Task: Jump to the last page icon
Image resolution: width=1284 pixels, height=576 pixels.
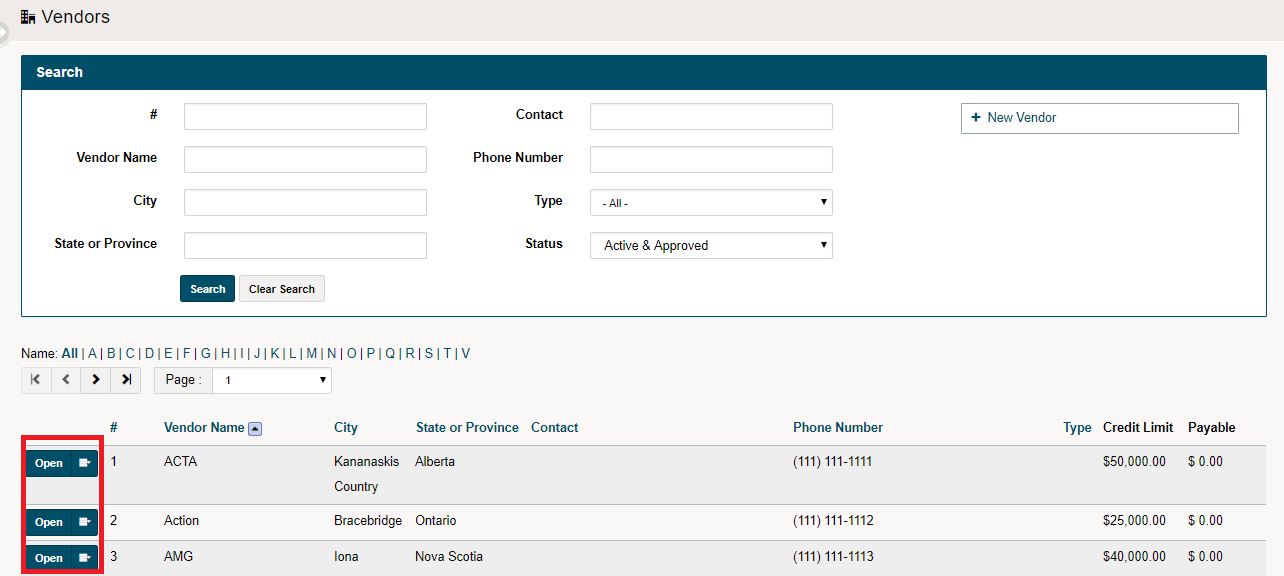Action: (x=126, y=380)
